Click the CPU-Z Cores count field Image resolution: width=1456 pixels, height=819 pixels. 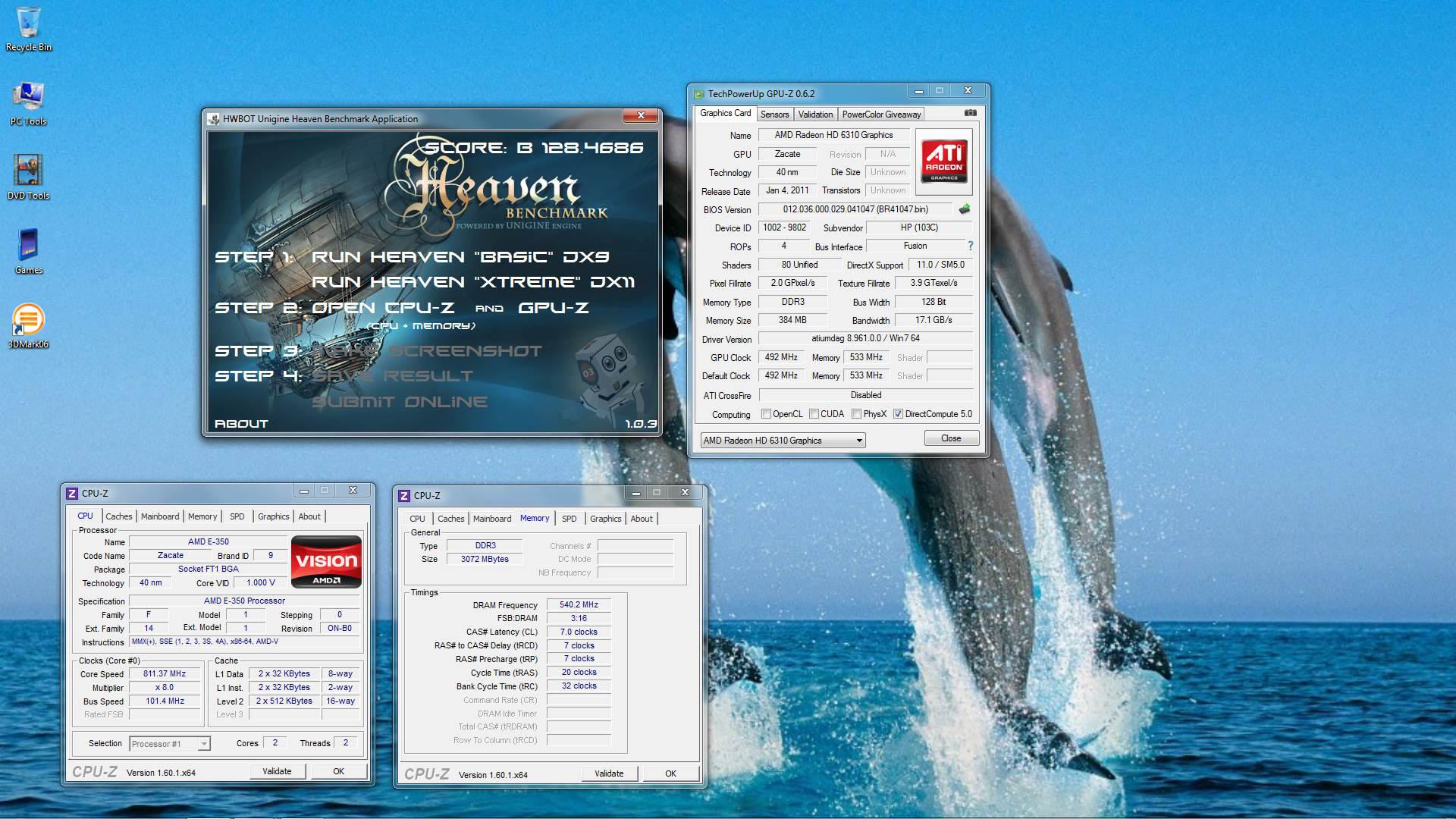[275, 743]
